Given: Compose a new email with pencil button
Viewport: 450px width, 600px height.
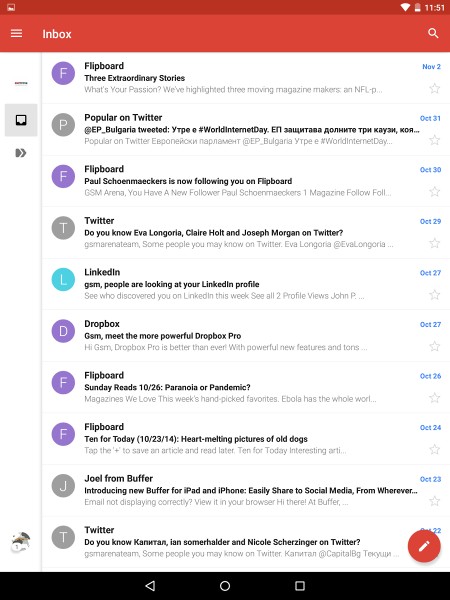Looking at the screenshot, I should (x=424, y=546).
